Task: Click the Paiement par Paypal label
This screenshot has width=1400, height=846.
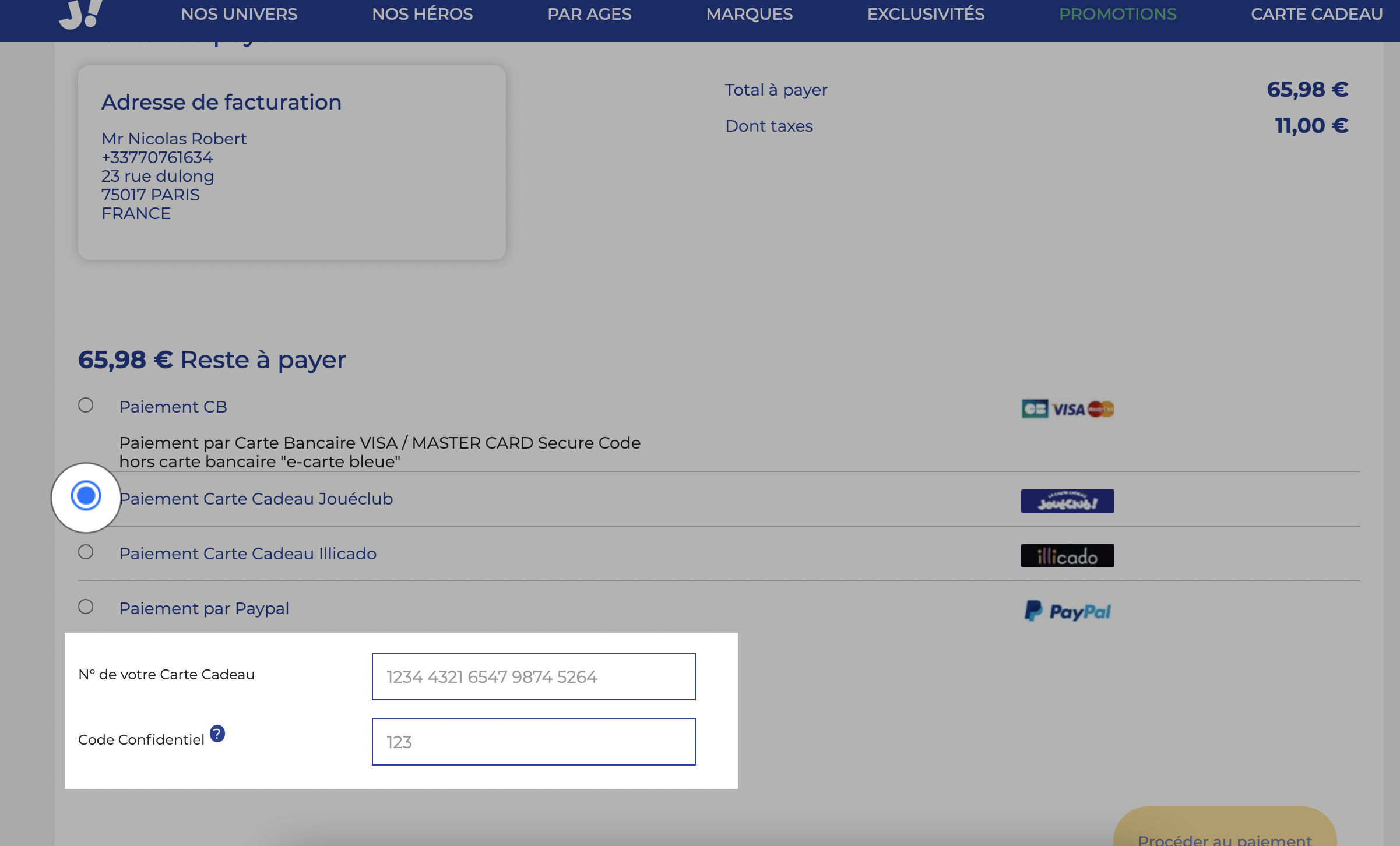Action: click(204, 608)
